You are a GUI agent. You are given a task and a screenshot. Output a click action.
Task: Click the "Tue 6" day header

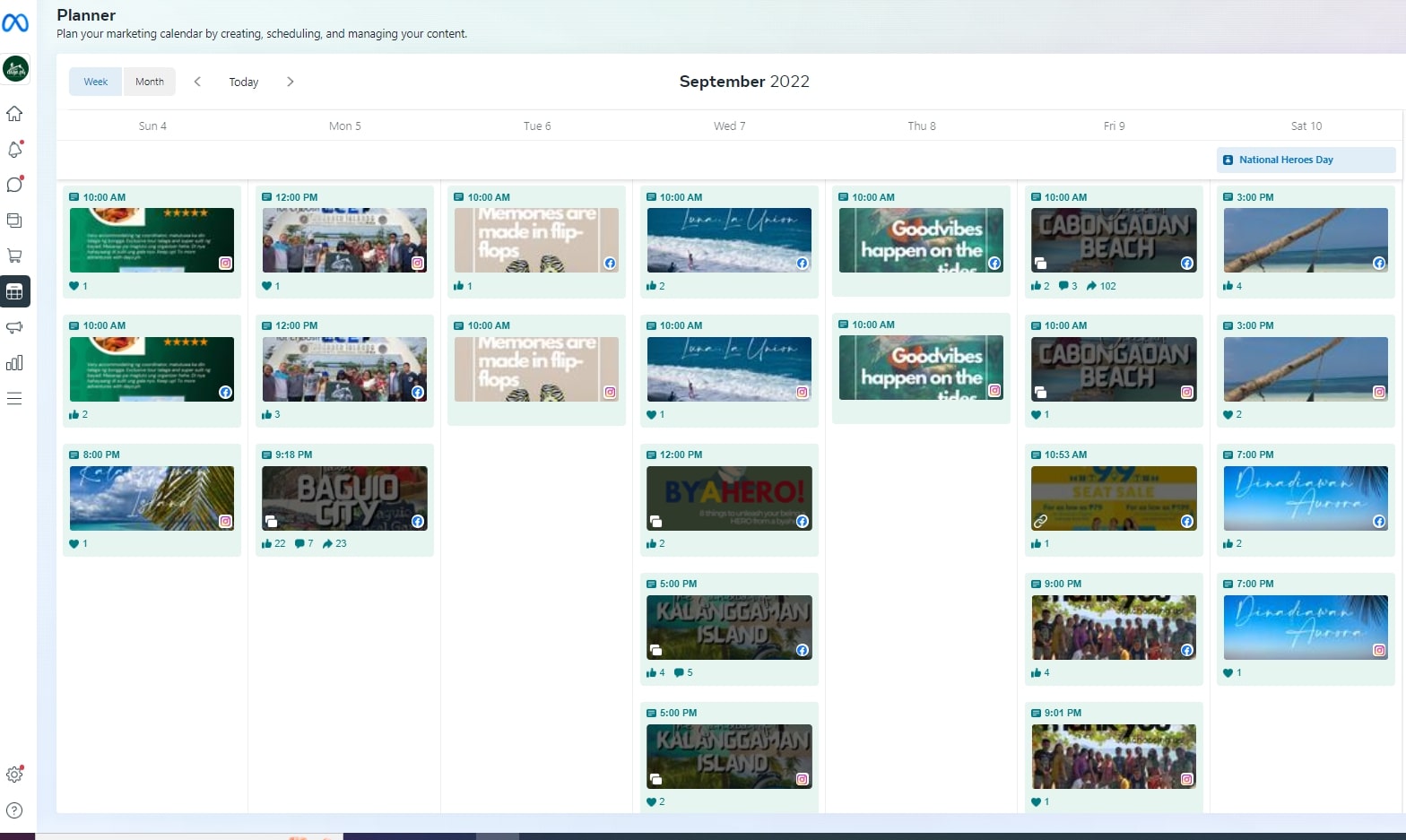click(537, 126)
